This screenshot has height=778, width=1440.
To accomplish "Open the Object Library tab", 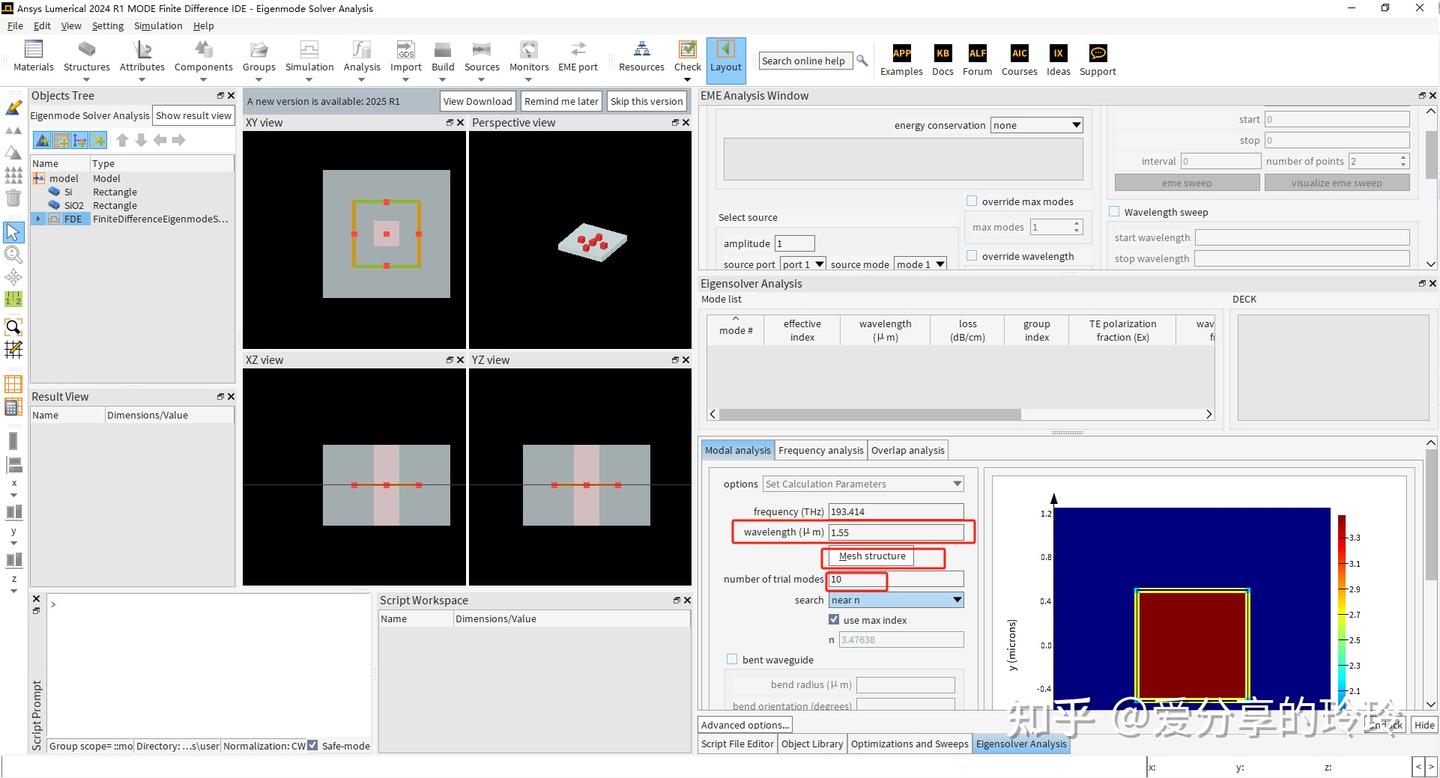I will click(x=812, y=744).
